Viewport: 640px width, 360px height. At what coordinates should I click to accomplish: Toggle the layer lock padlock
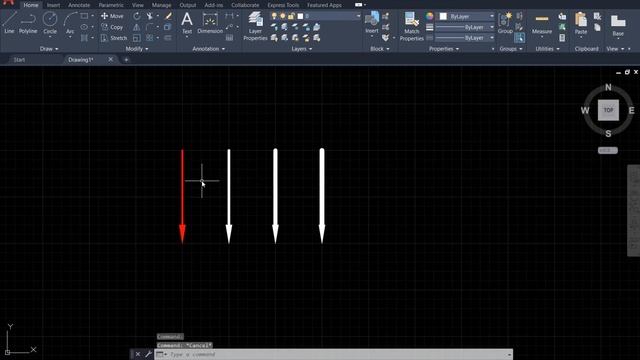(291, 16)
